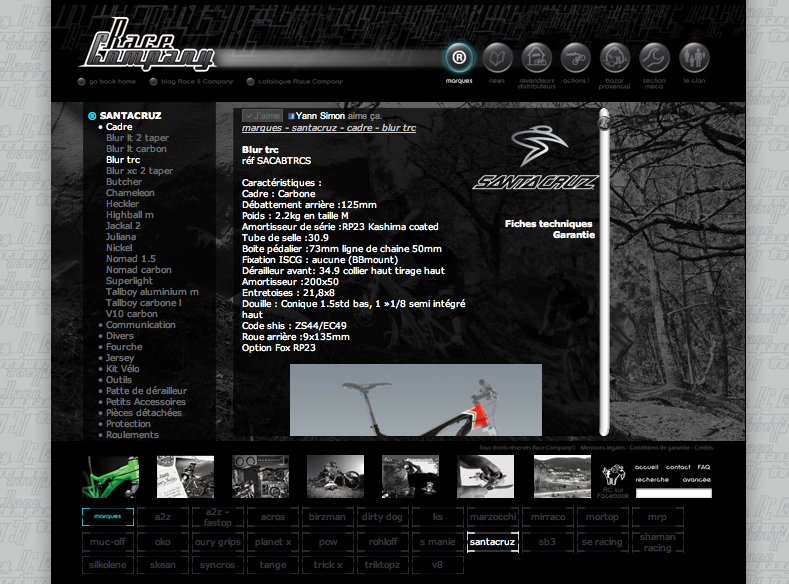Open the contact footer link
The width and height of the screenshot is (789, 584).
pyautogui.click(x=678, y=467)
